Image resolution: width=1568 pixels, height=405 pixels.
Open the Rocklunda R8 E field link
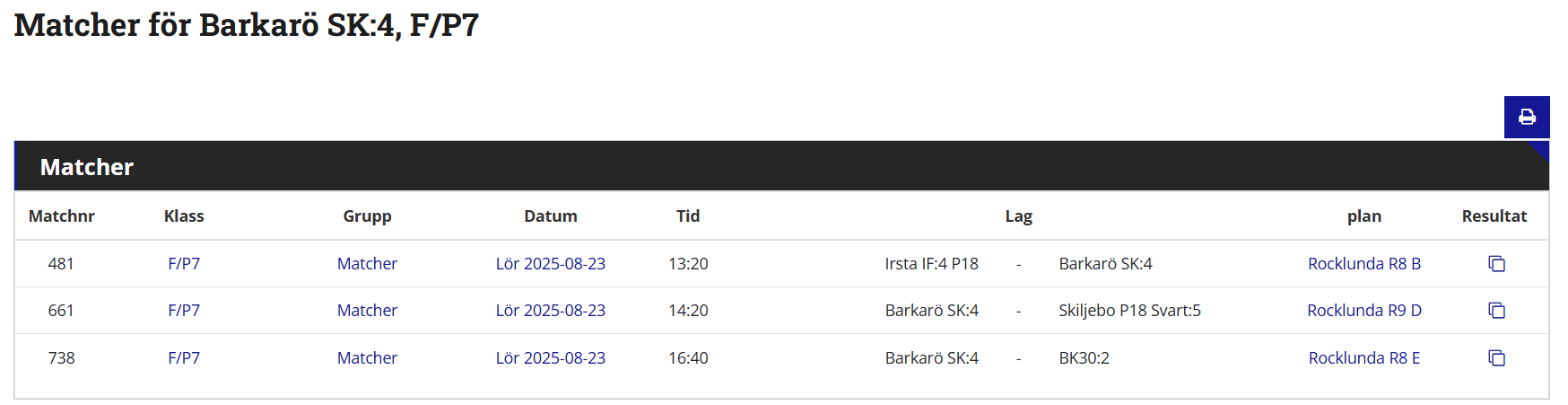tap(1363, 358)
